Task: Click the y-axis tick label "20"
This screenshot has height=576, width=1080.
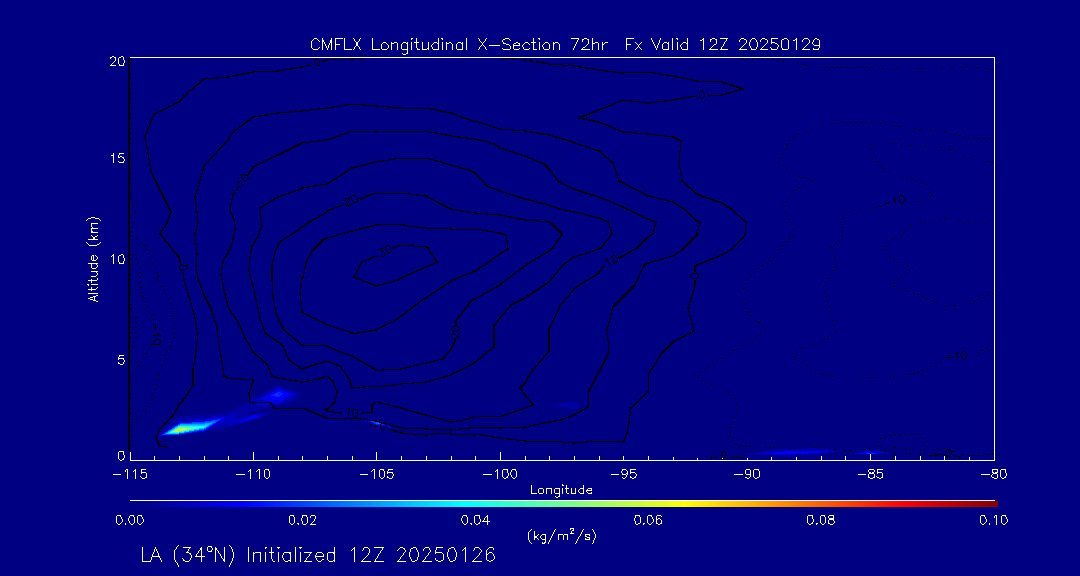Action: [117, 61]
